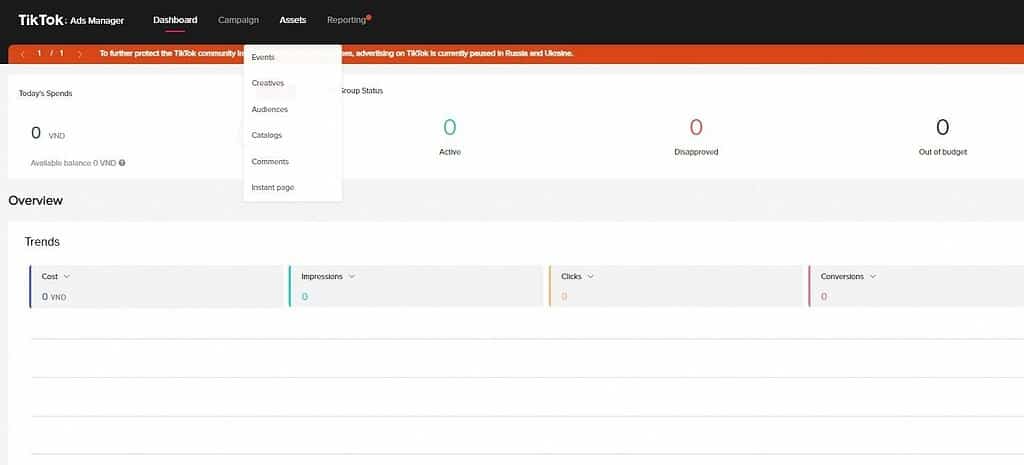Screen dimensions: 1024x465
Task: Go to the Reporting tab
Action: pyautogui.click(x=346, y=20)
